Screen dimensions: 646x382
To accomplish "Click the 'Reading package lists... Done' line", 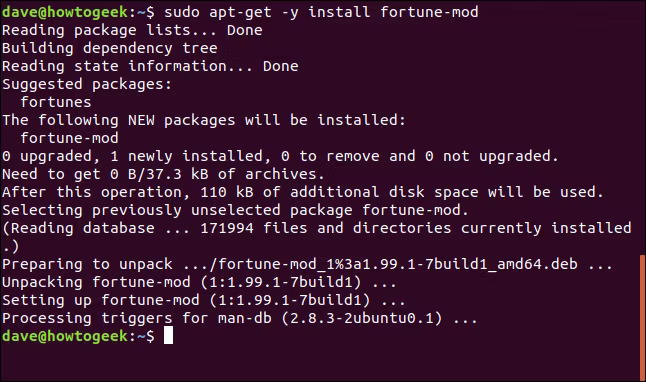I will click(x=132, y=30).
